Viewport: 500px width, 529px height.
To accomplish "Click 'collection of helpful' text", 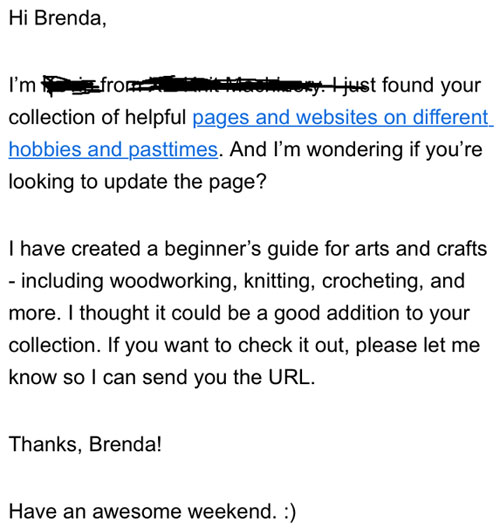I will [98, 118].
